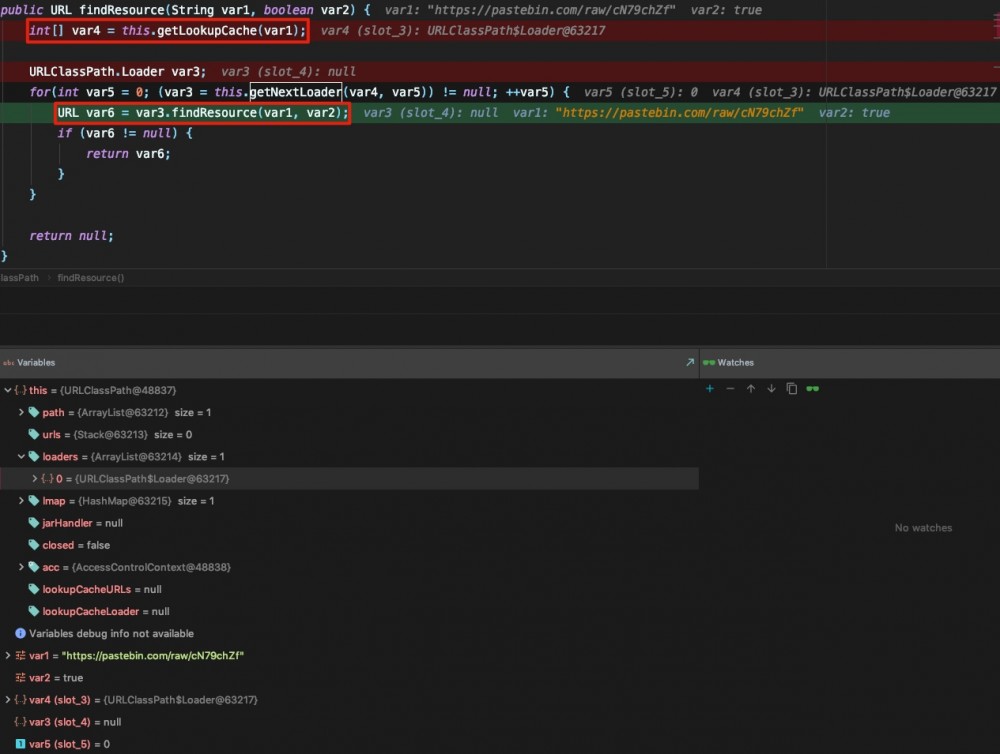Click the remove watch minus icon
1000x754 pixels.
(x=730, y=388)
